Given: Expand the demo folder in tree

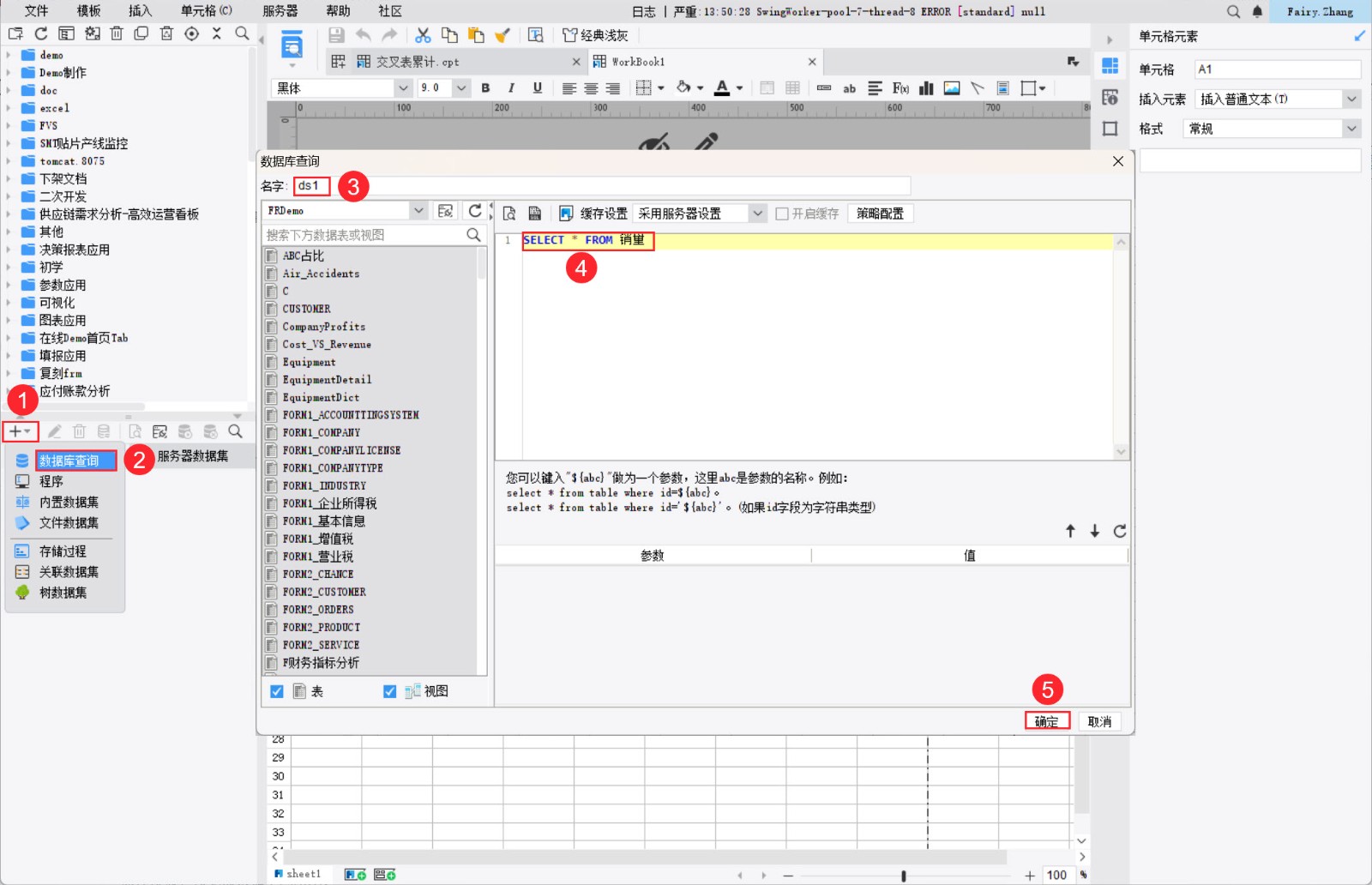Looking at the screenshot, I should (9, 55).
